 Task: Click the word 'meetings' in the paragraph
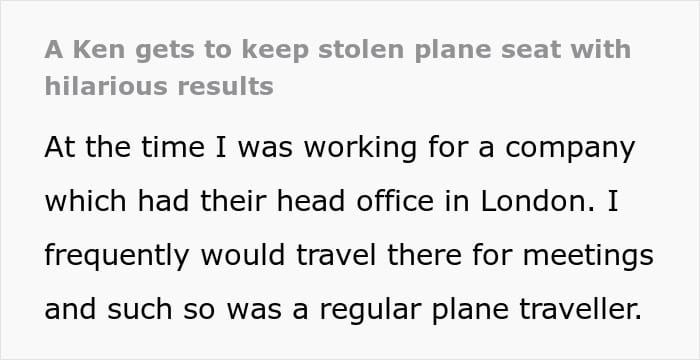pos(588,256)
